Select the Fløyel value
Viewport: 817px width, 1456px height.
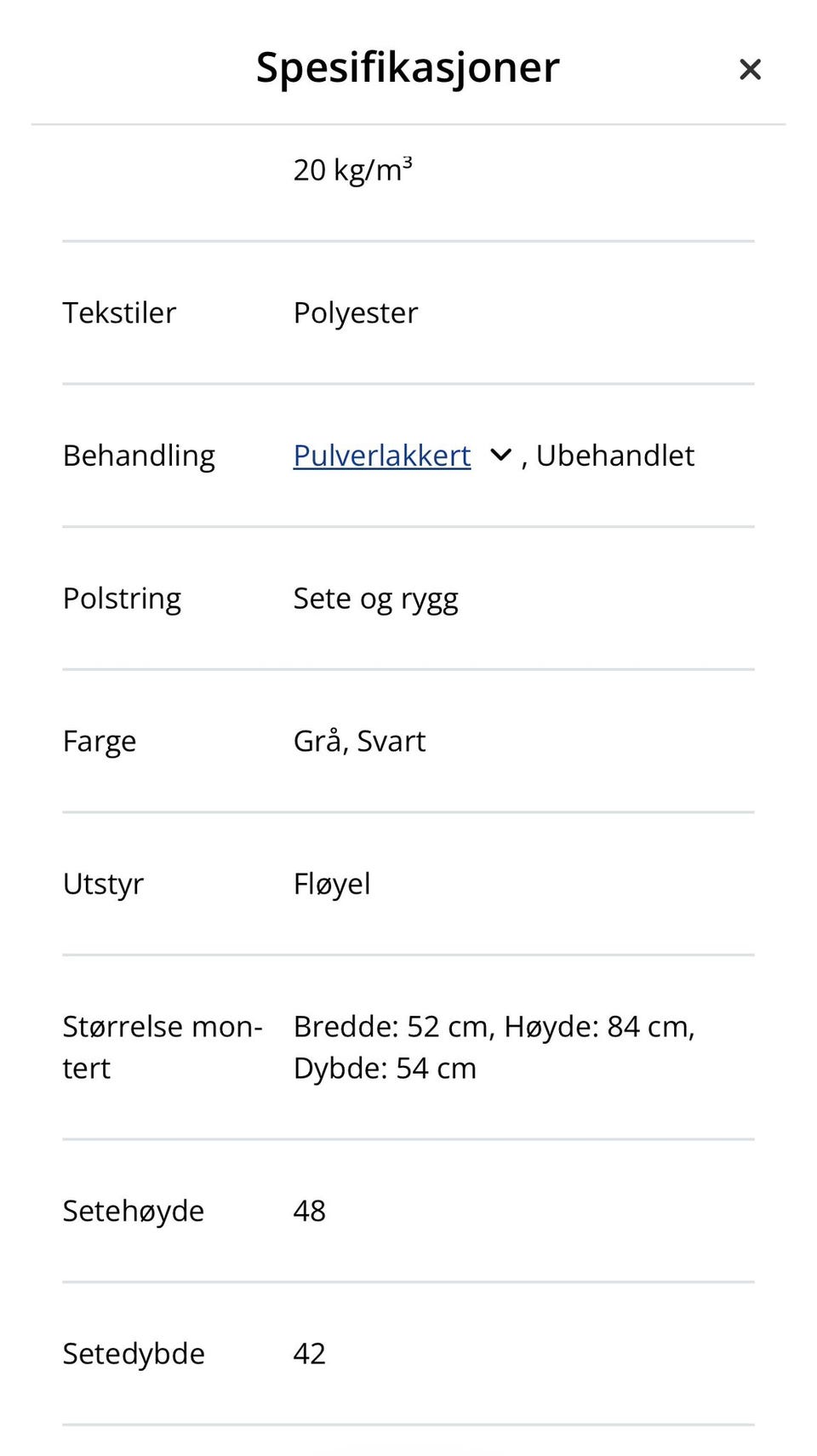[x=331, y=884]
